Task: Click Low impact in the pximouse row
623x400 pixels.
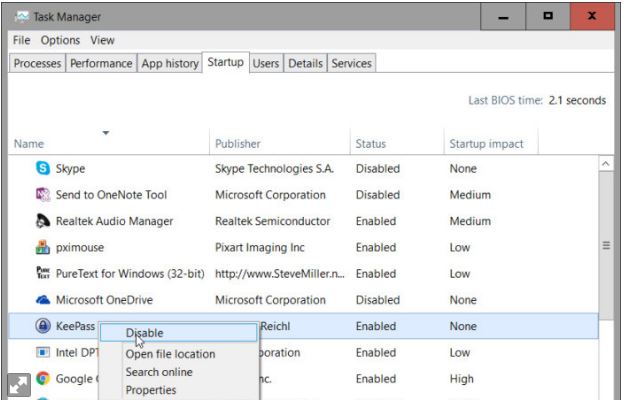Action: (460, 247)
